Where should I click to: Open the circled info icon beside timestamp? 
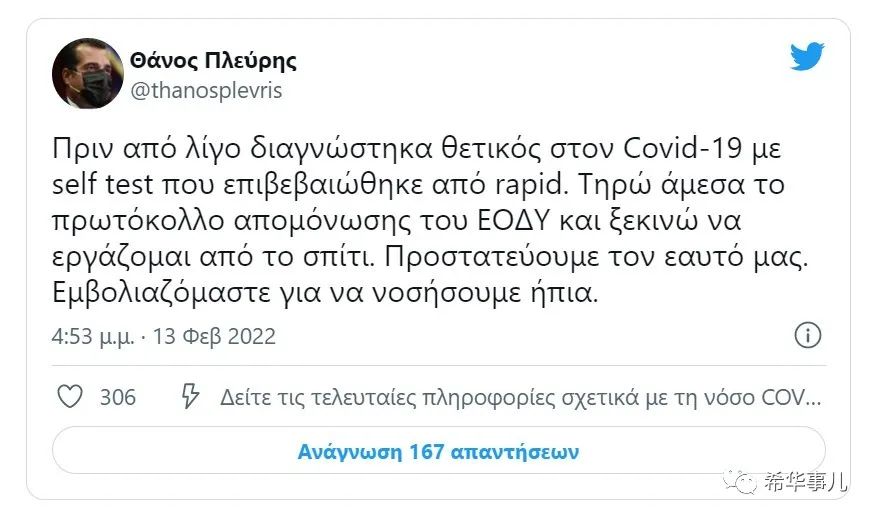[x=807, y=335]
